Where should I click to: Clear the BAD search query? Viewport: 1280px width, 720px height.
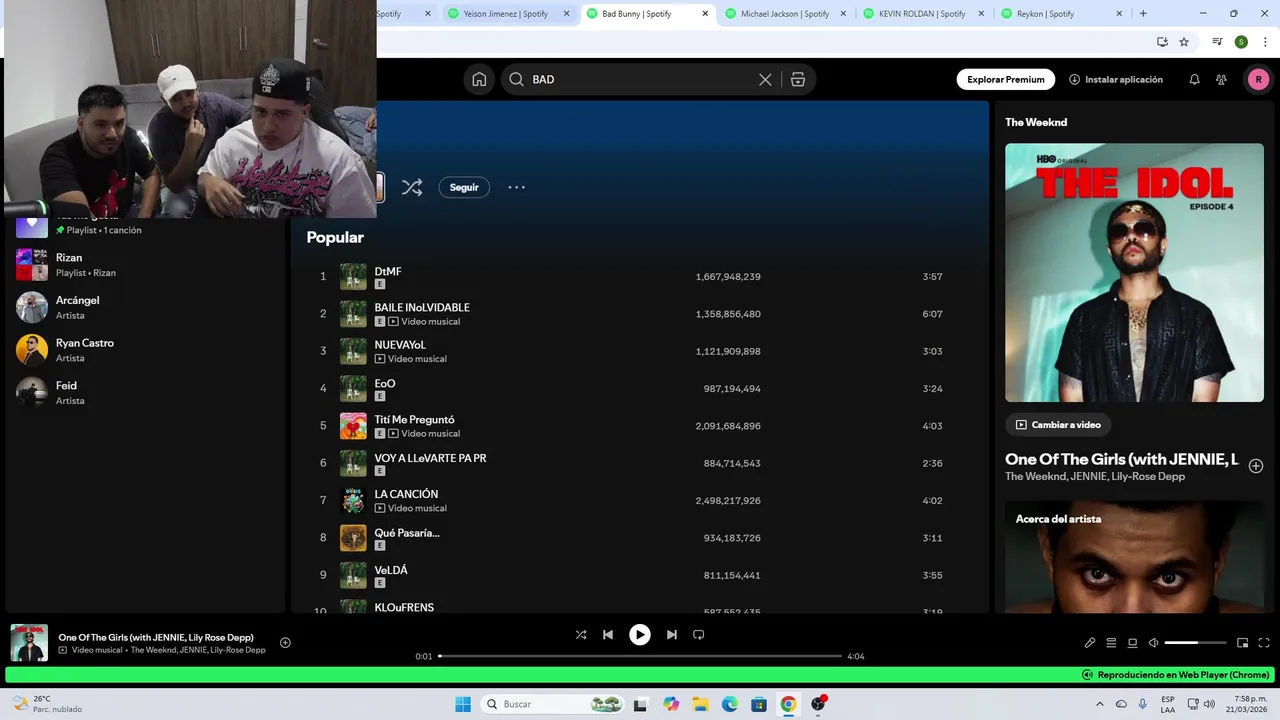coord(765,79)
